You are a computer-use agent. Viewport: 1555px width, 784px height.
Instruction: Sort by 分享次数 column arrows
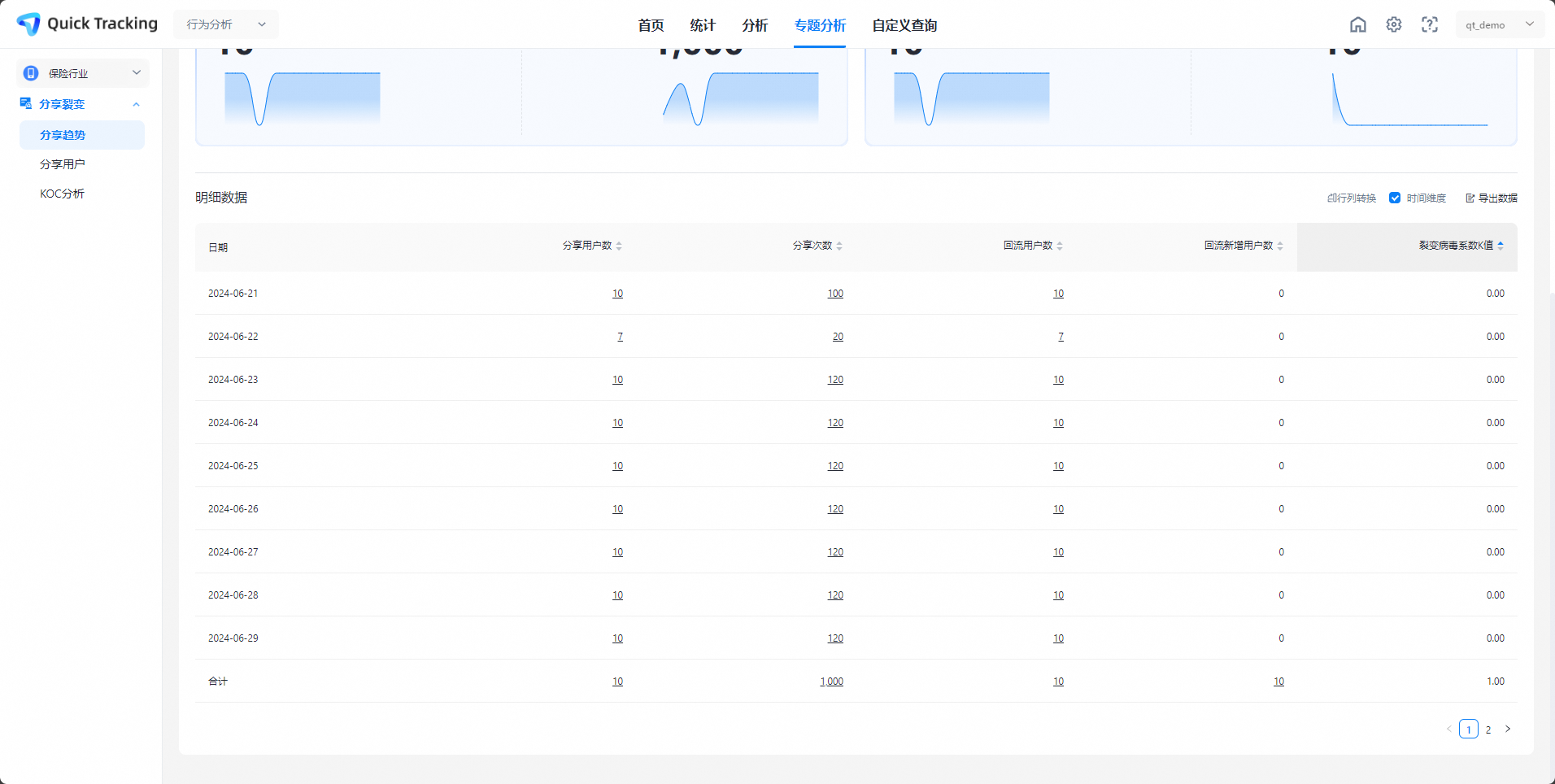(839, 246)
